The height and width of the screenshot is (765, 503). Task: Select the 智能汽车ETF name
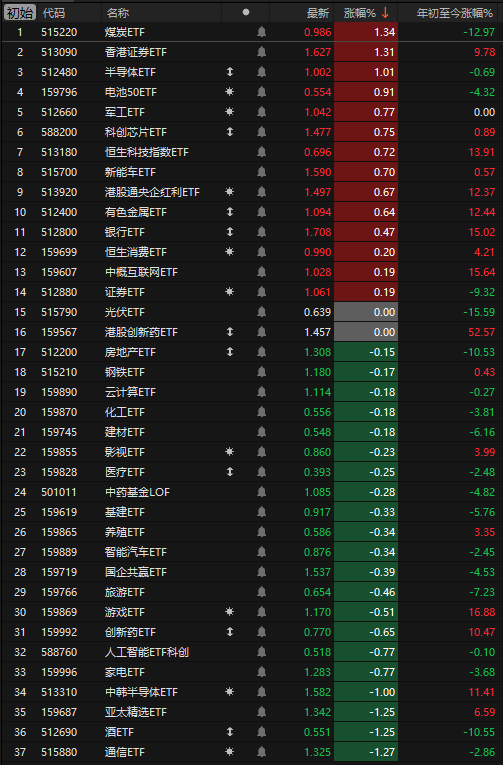(x=136, y=552)
